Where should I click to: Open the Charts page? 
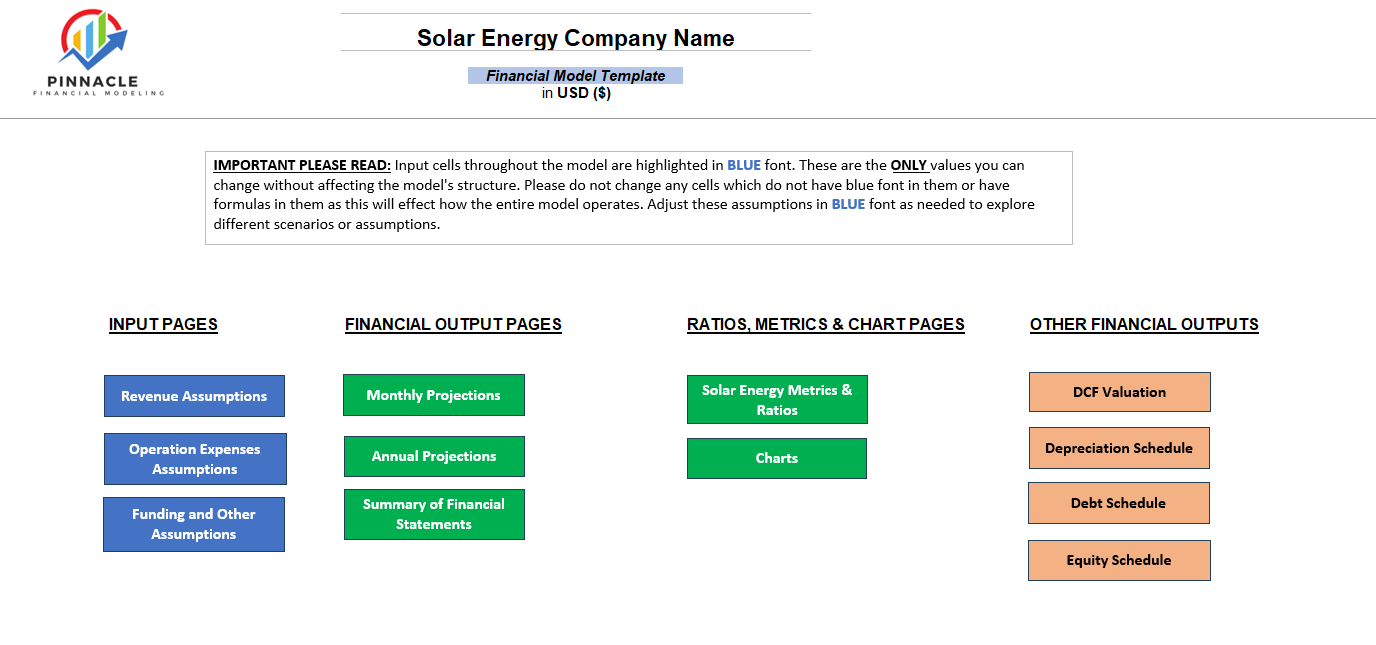coord(777,458)
